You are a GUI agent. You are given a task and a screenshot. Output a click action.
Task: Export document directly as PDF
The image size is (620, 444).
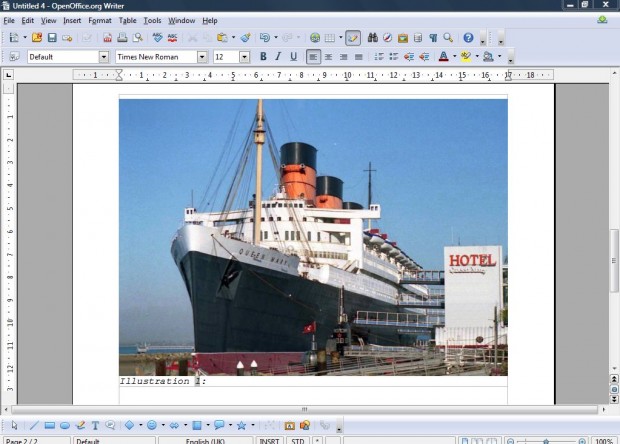107,38
